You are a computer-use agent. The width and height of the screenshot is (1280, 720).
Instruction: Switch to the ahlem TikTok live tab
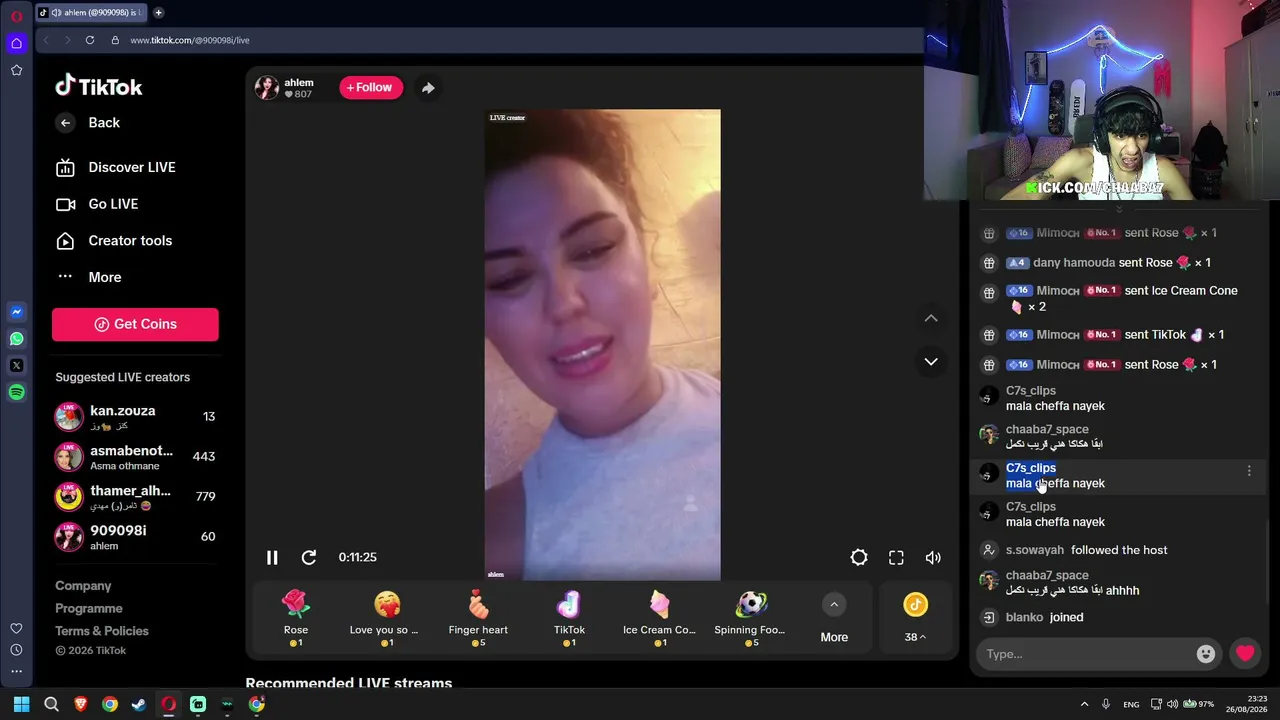92,13
